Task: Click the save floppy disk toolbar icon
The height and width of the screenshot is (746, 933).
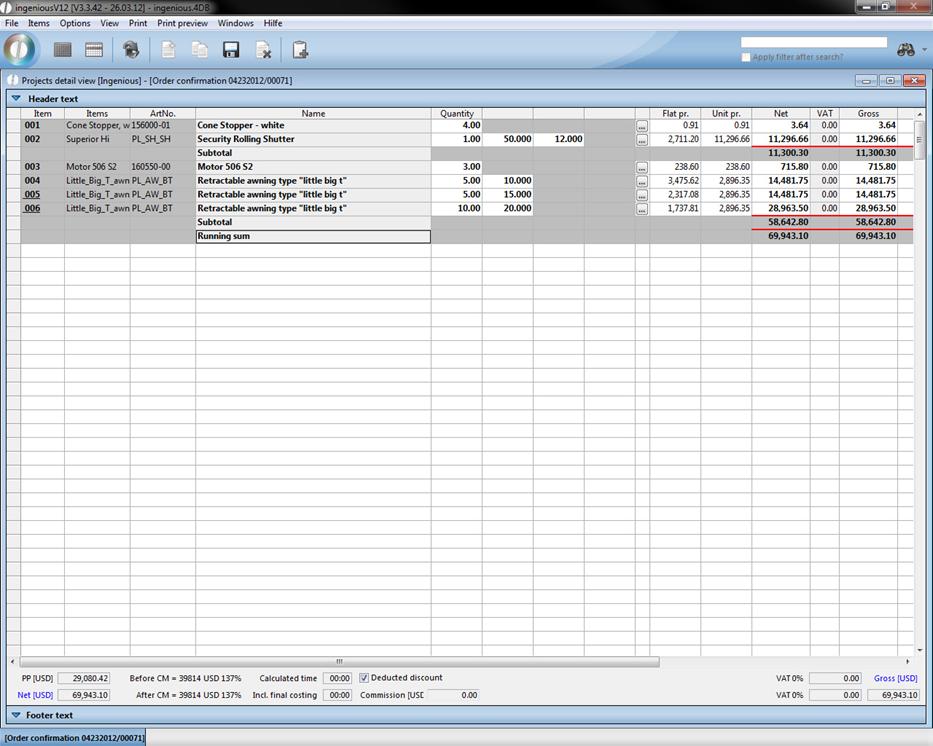Action: click(x=231, y=50)
